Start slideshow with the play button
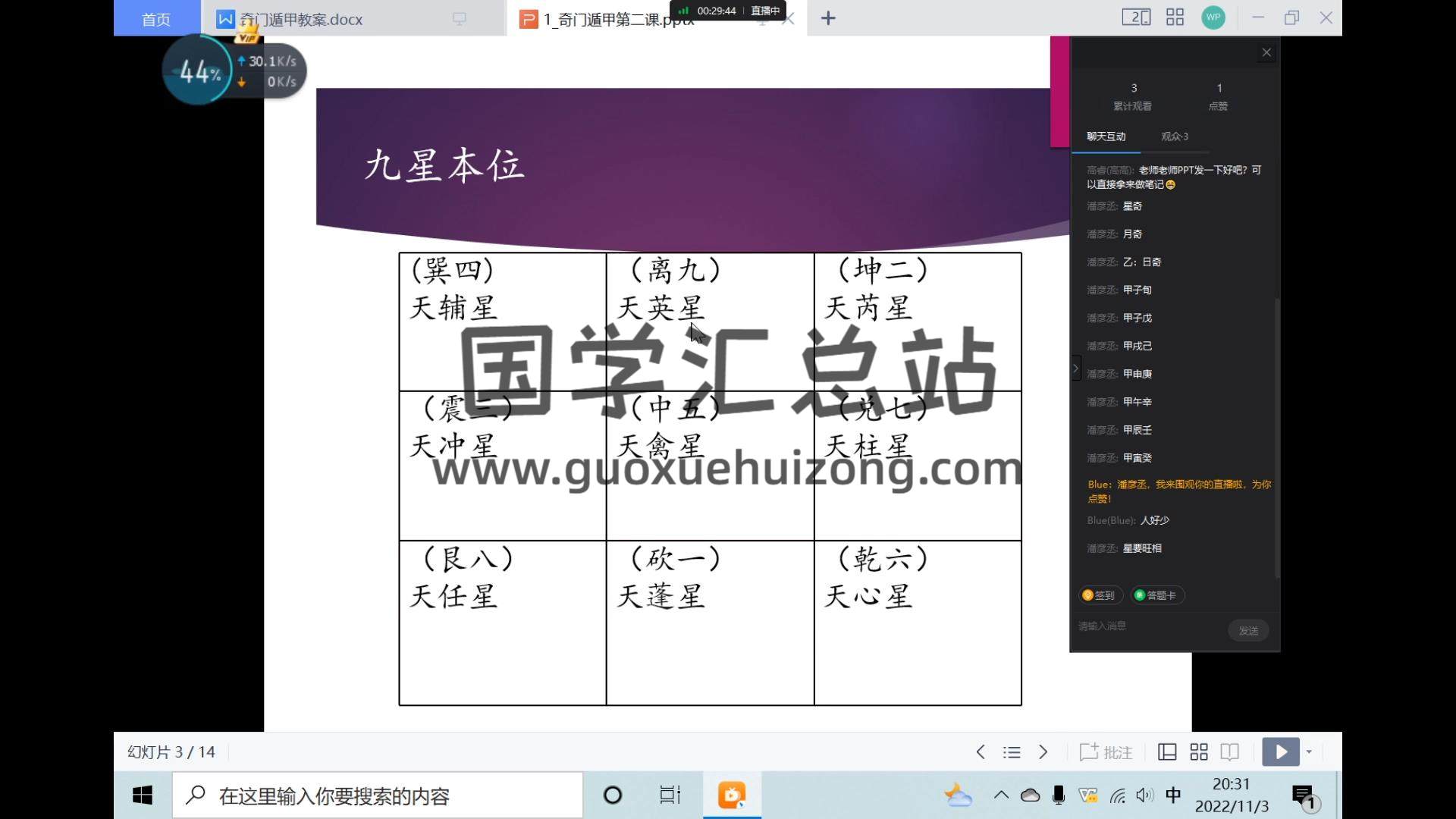This screenshot has width=1456, height=819. pyautogui.click(x=1281, y=752)
